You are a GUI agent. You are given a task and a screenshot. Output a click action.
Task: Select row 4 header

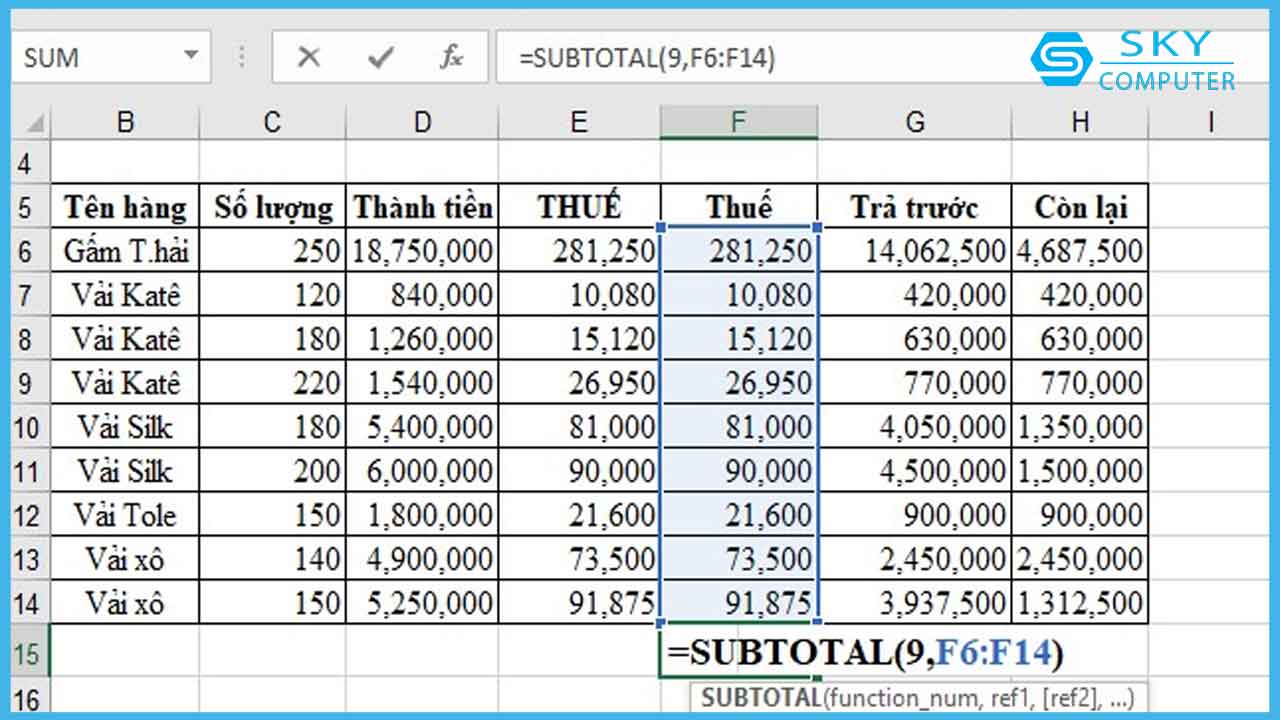(30, 161)
